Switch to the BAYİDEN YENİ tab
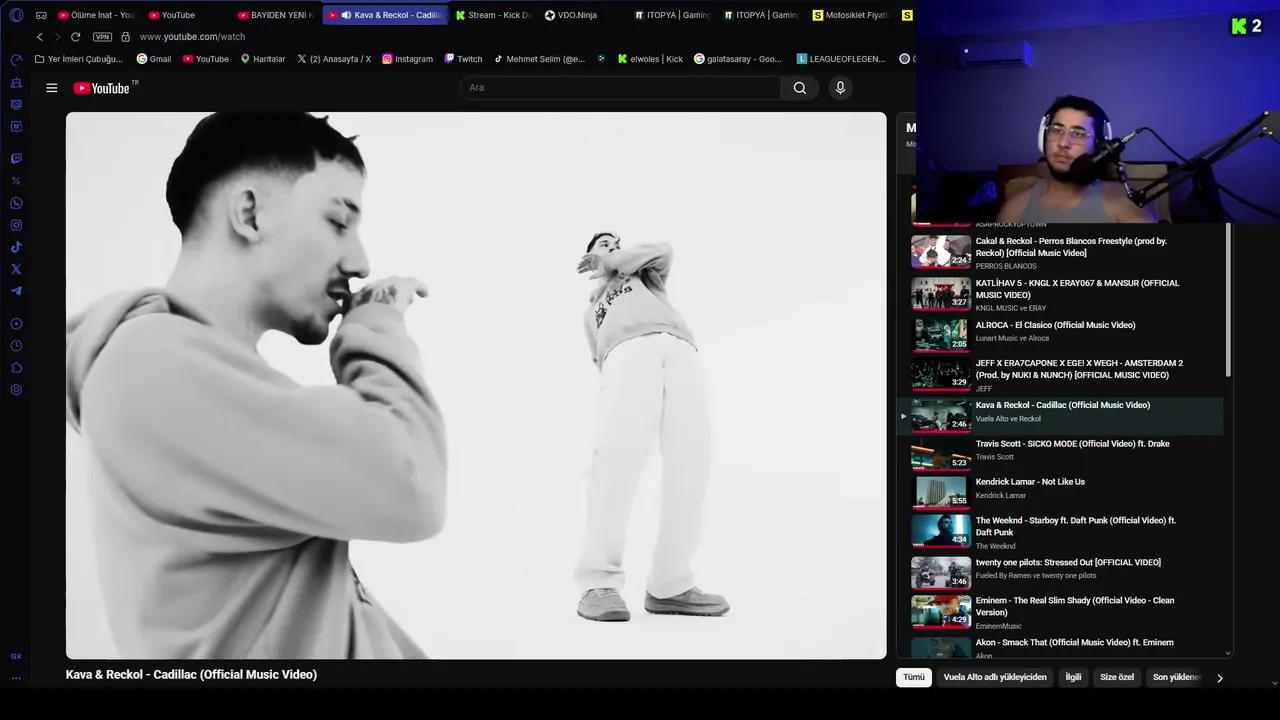1280x720 pixels. (x=275, y=15)
